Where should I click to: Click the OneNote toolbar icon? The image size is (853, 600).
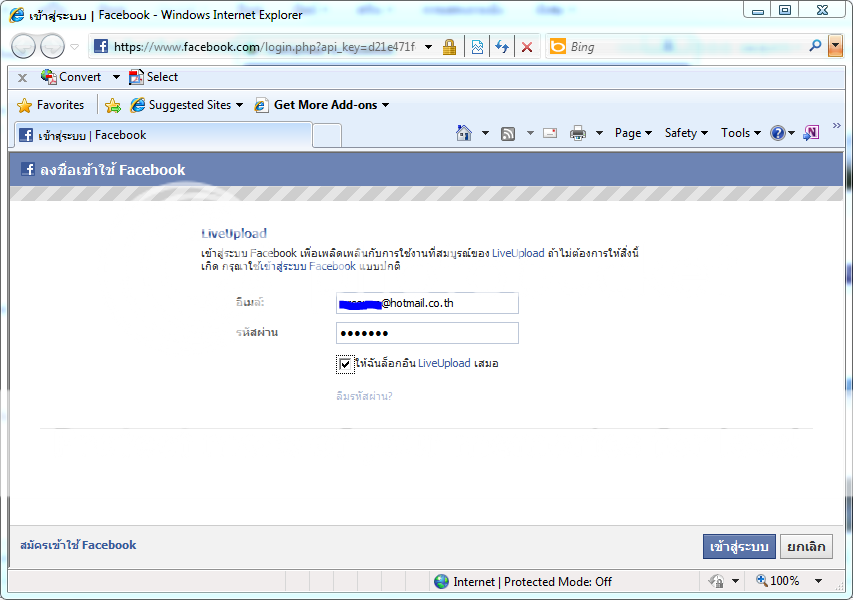pos(811,133)
